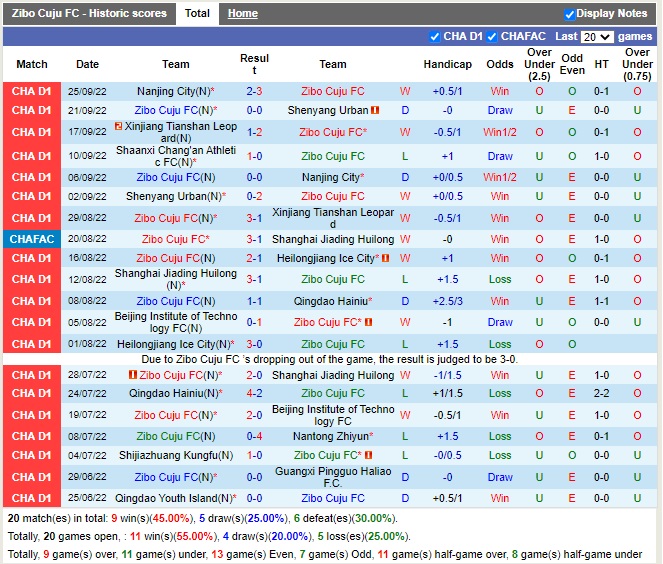Image resolution: width=663 pixels, height=564 pixels.
Task: Open the Guangxi Pingguo Haliao F.C. link
Action: [333, 477]
